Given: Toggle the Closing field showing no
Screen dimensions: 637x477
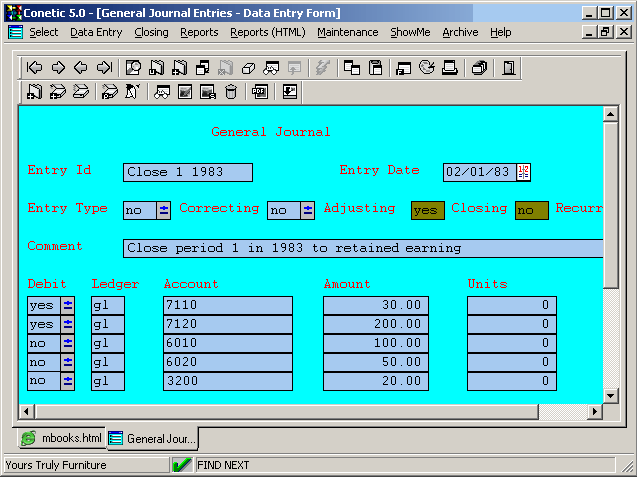Looking at the screenshot, I should point(531,210).
